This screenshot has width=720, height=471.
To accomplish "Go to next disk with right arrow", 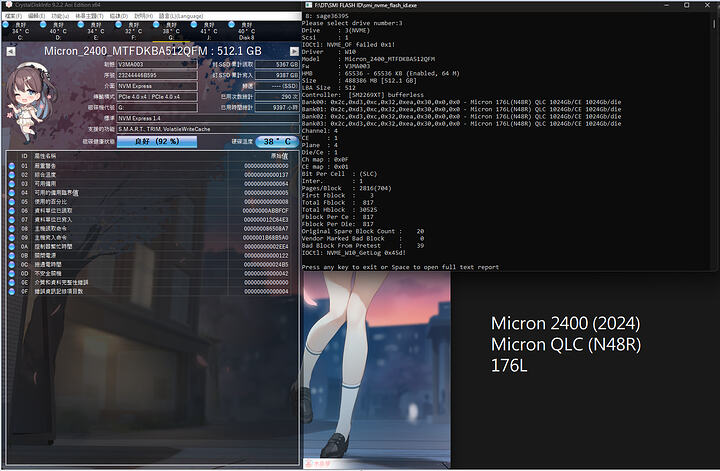I will 294,51.
